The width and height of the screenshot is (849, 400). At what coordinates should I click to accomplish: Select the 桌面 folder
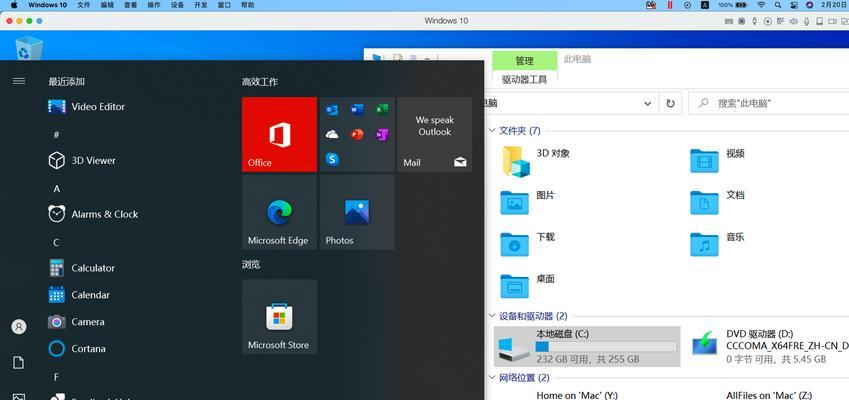[528, 286]
